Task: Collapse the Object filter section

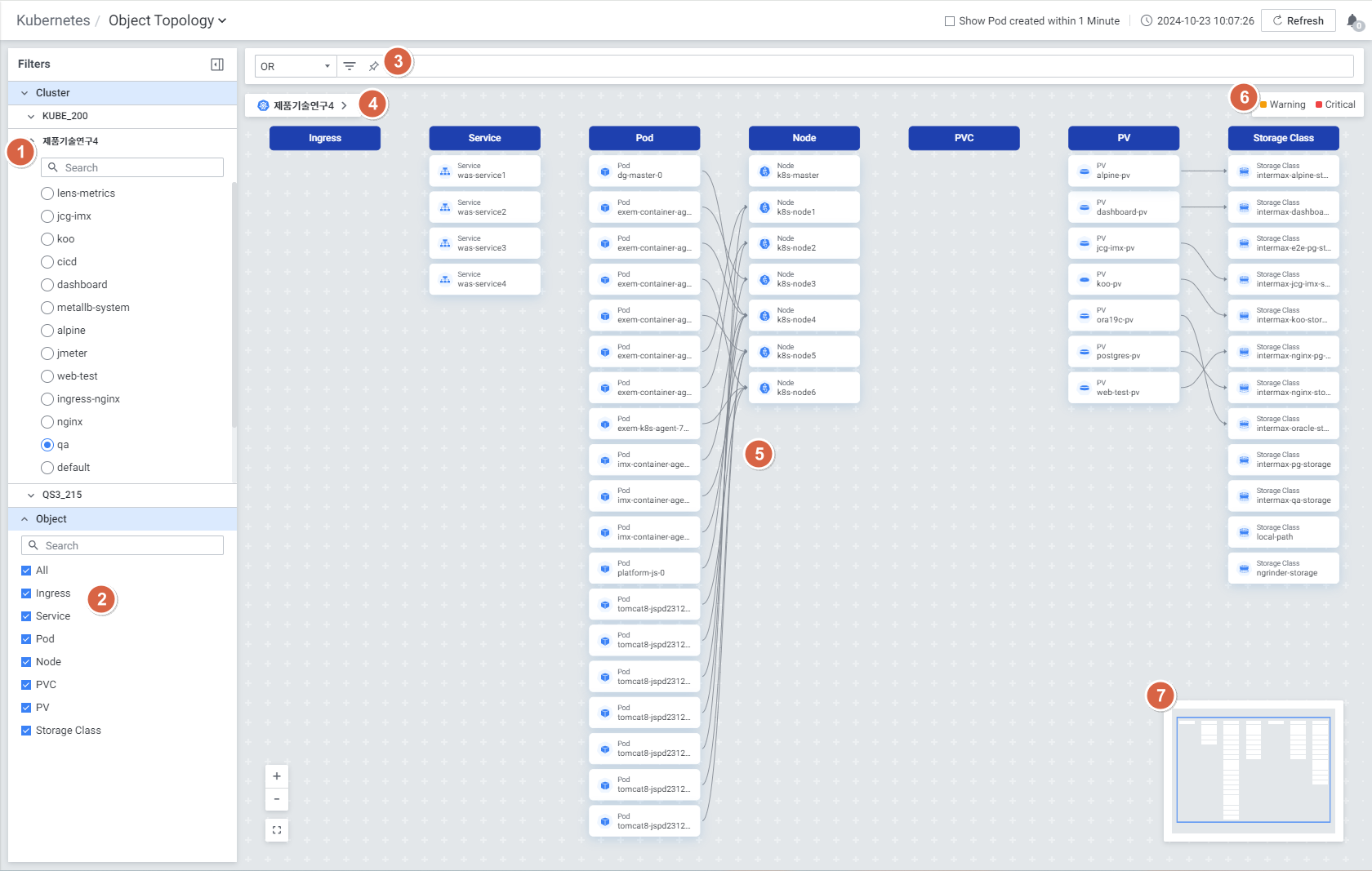Action: pyautogui.click(x=24, y=519)
